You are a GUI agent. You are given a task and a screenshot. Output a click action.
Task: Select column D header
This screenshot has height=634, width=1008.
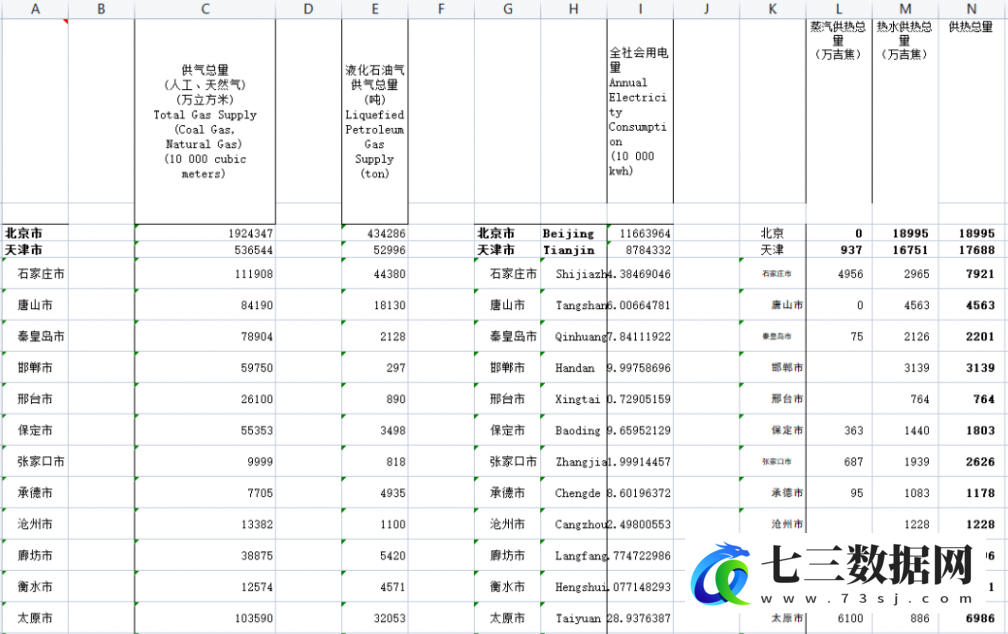pos(308,9)
